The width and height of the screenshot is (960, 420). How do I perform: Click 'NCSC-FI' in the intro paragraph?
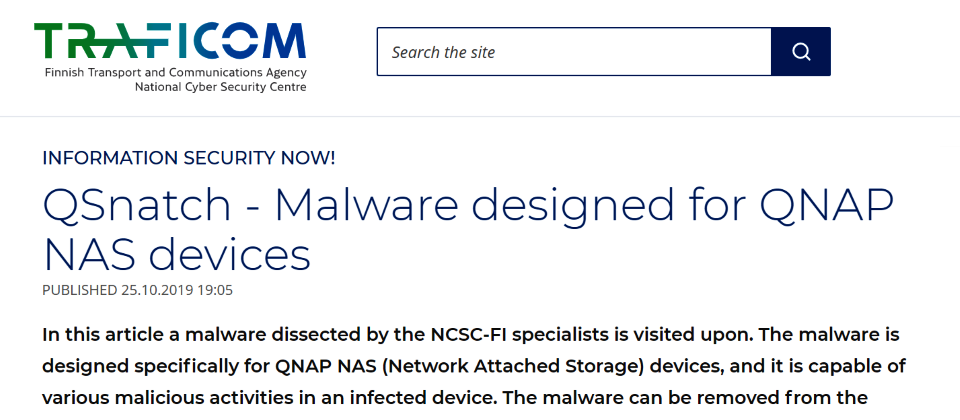click(471, 335)
